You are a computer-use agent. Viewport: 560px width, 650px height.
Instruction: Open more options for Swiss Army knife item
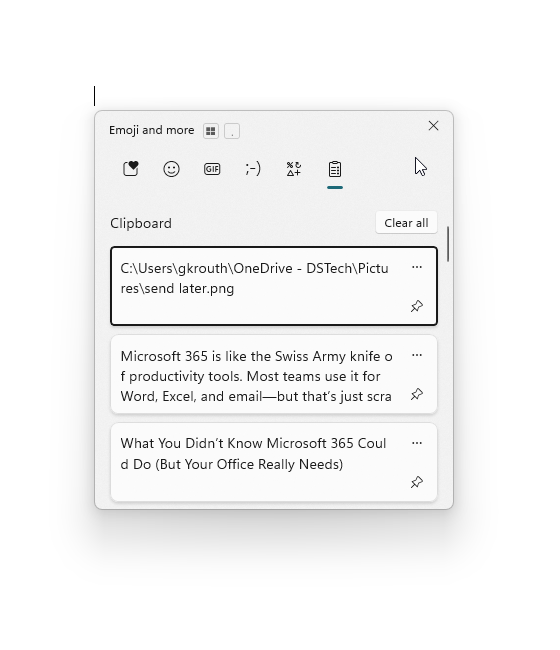point(417,355)
